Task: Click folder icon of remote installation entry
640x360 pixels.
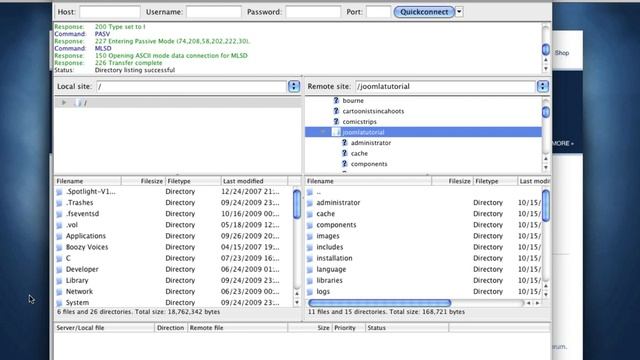Action: (x=310, y=258)
